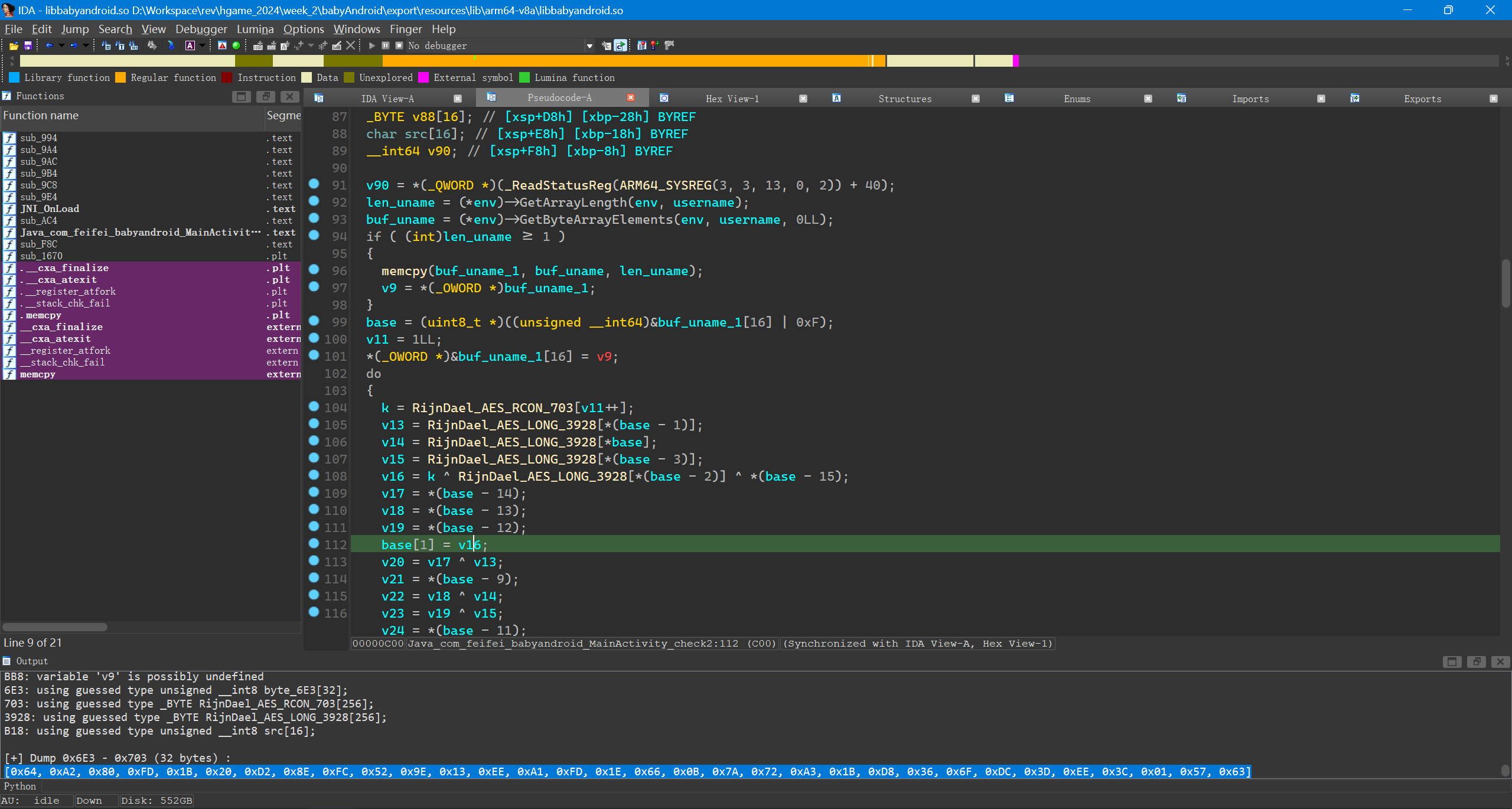Toggle breakpoint dot at line 104
Image resolution: width=1512 pixels, height=809 pixels.
[314, 407]
